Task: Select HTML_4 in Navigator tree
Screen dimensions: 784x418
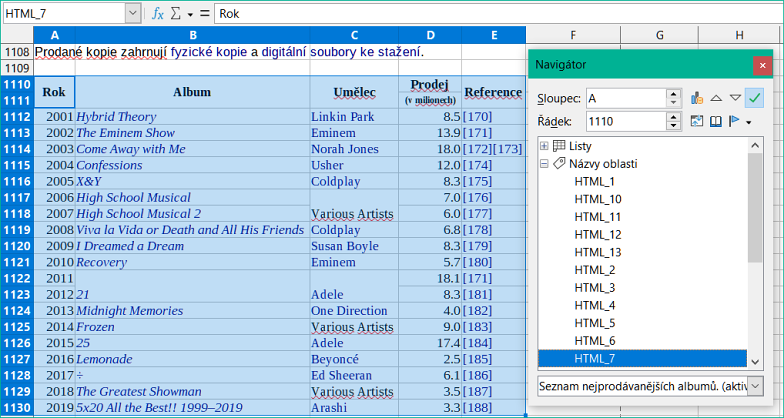Action: 594,306
